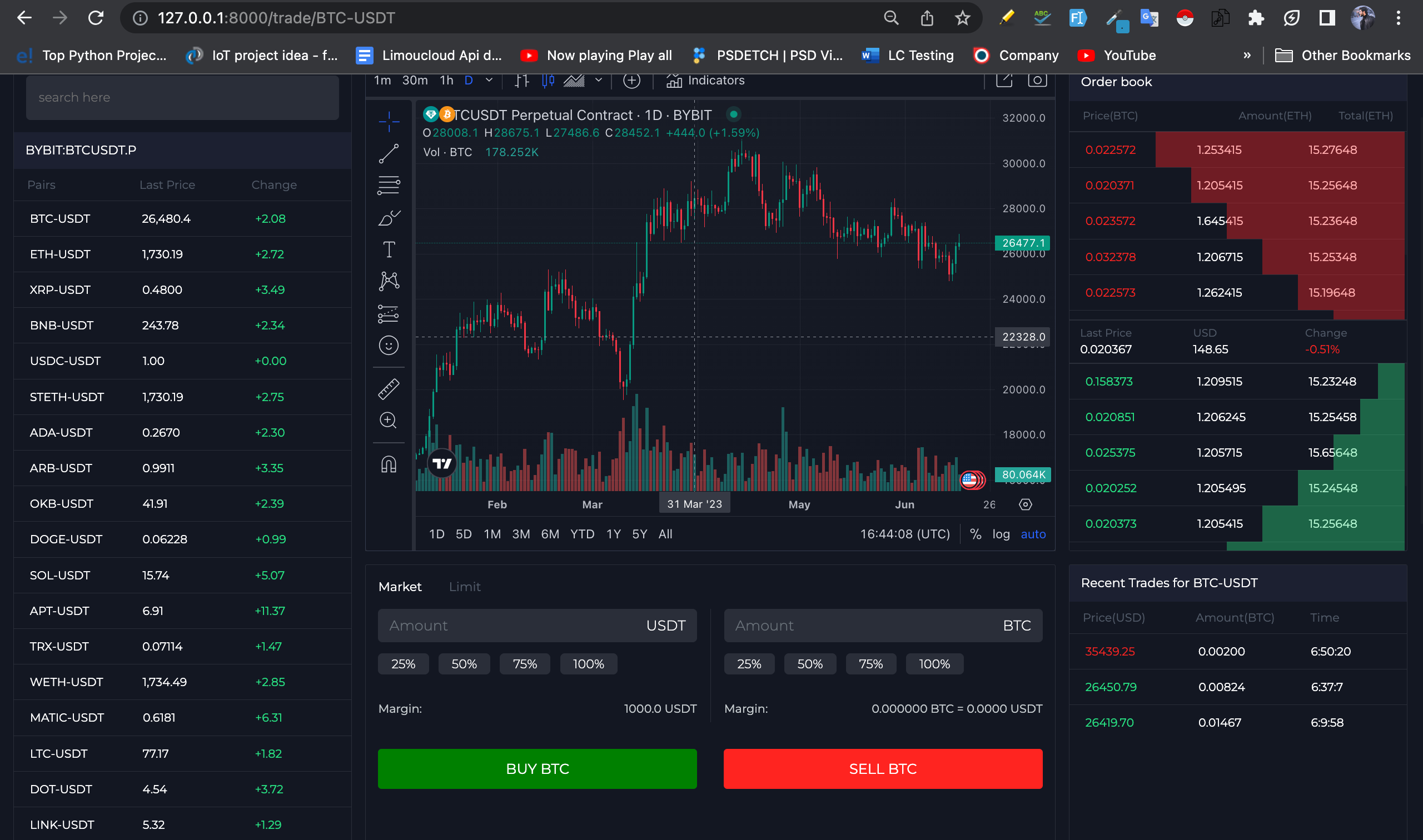Switch chart interval to 30m

click(415, 81)
